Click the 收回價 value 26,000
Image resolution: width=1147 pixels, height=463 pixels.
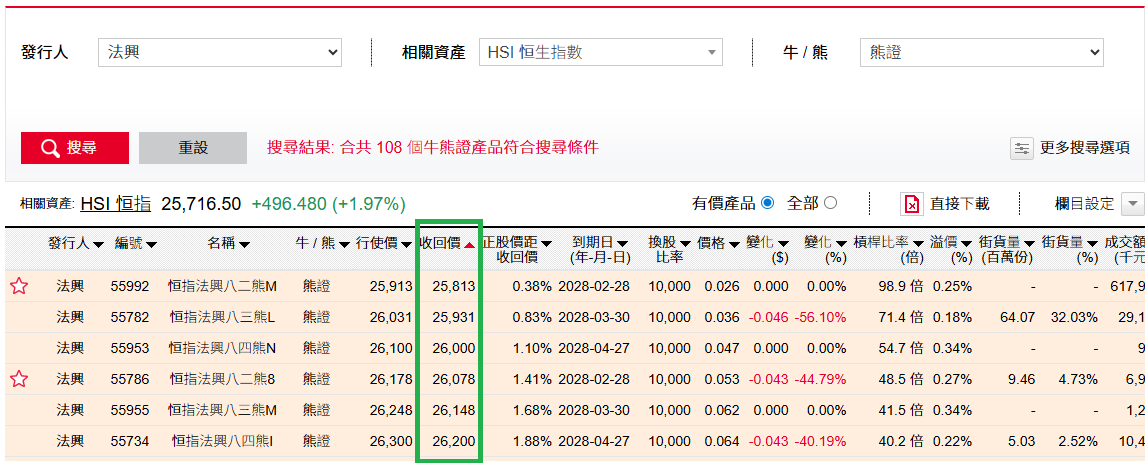click(x=454, y=348)
